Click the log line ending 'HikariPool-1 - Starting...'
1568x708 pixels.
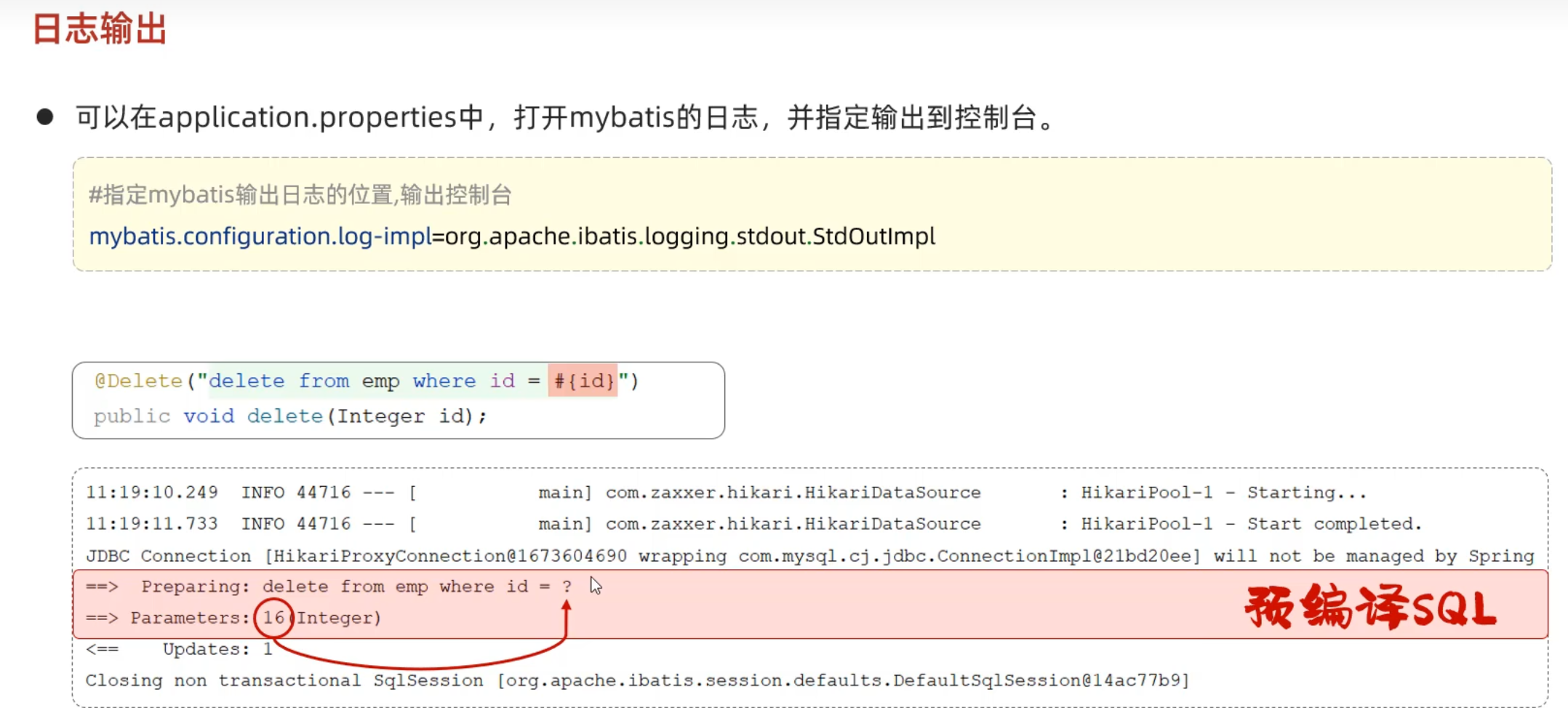726,493
